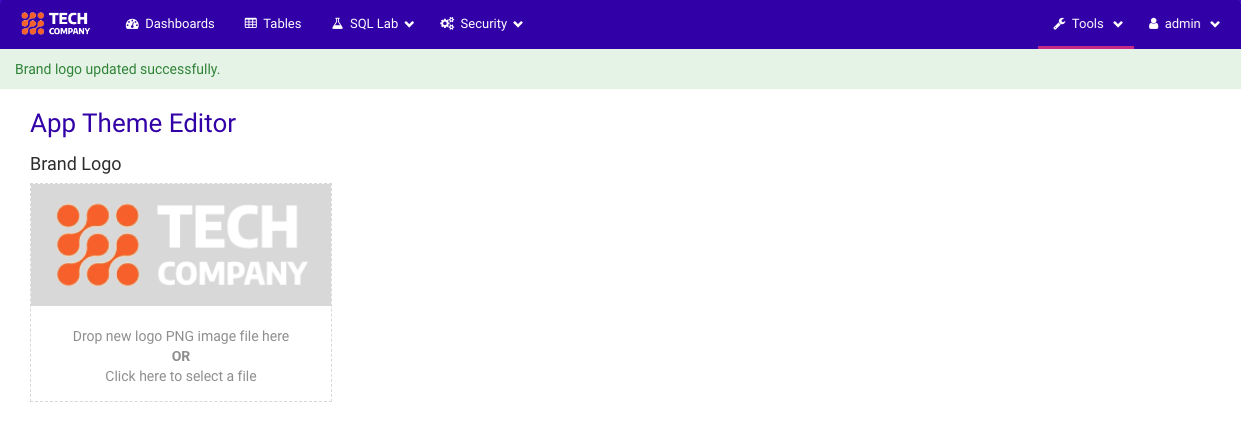Click the Tables grid icon
Screen dimensions: 1241x430
pos(251,24)
